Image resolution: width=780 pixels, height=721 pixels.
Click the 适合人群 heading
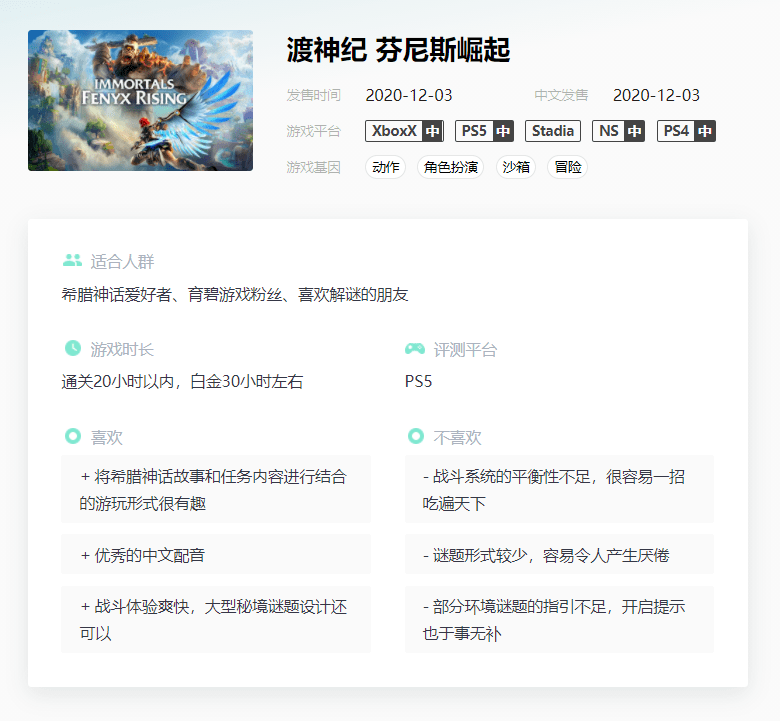tap(122, 261)
